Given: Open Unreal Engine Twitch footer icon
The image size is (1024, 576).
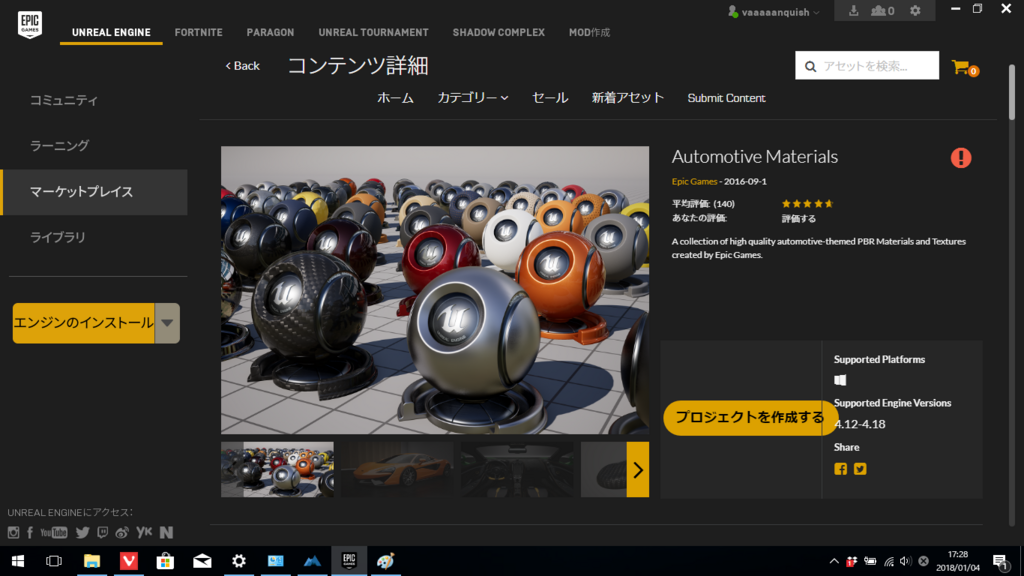Looking at the screenshot, I should 103,532.
